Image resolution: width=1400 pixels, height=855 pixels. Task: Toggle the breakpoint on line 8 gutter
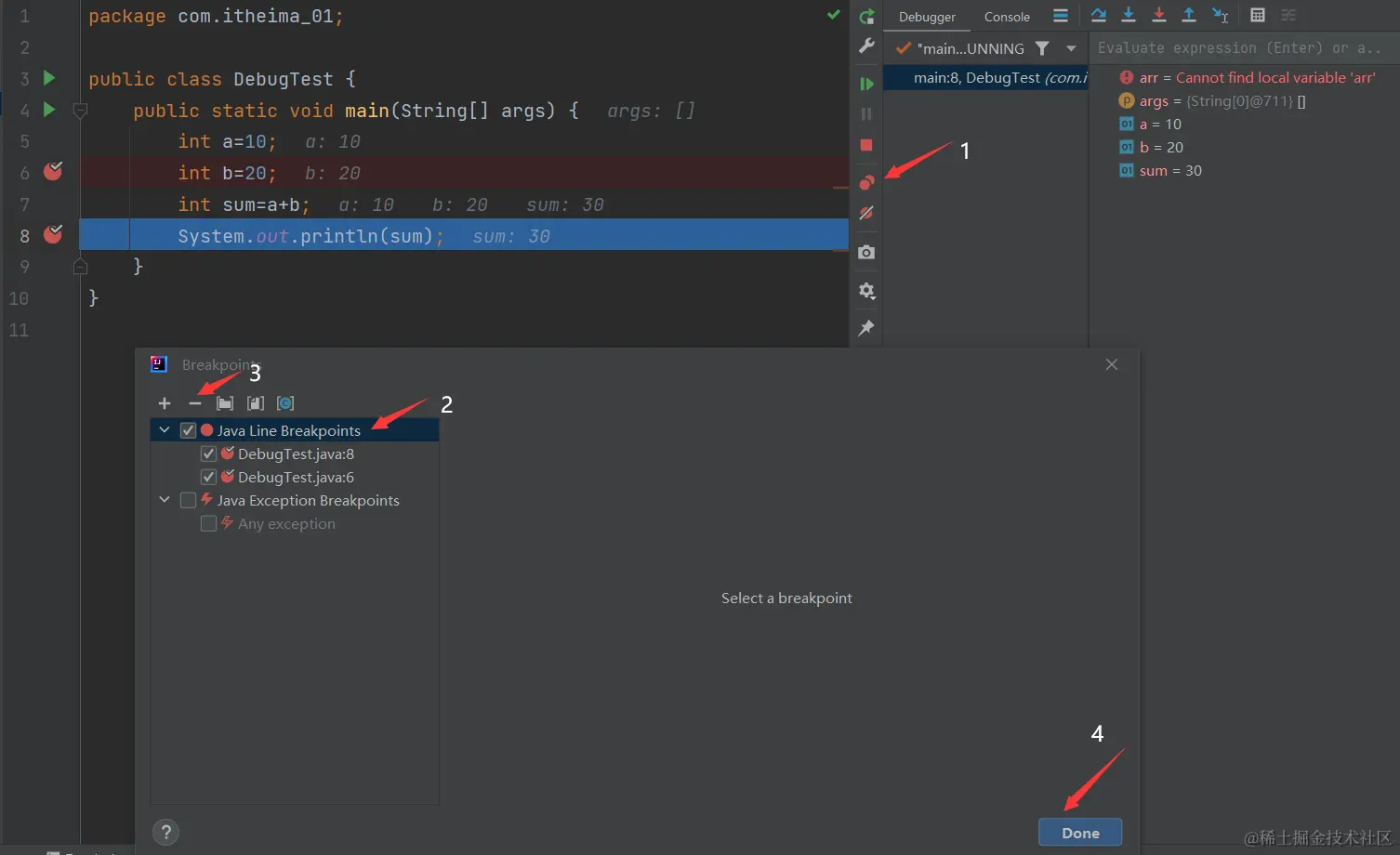(x=53, y=234)
